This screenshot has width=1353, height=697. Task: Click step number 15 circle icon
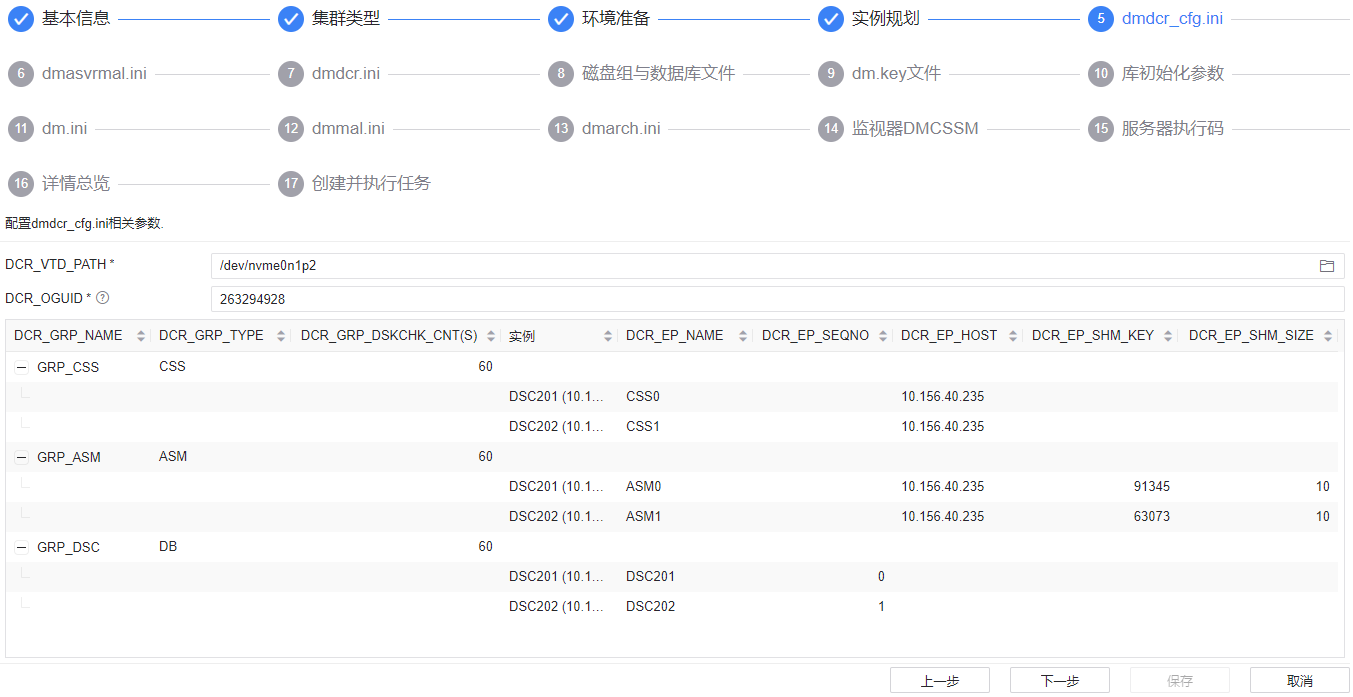point(1101,129)
